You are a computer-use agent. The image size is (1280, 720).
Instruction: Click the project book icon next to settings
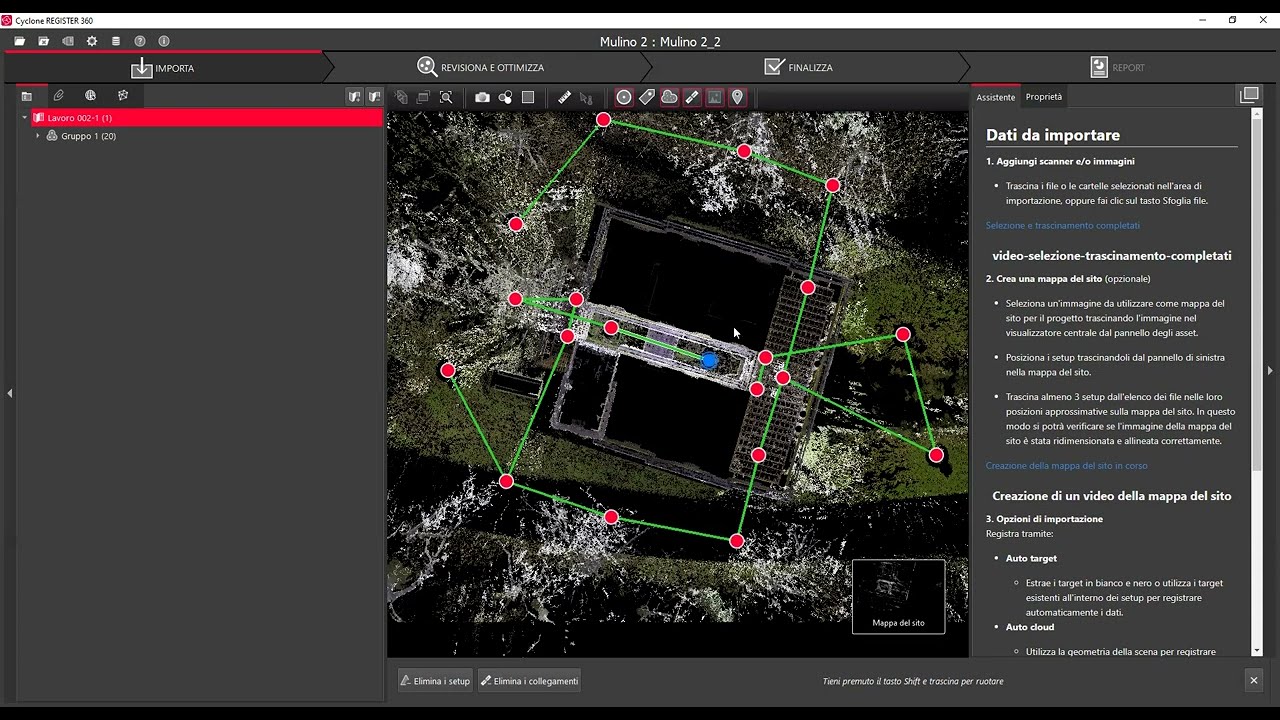tap(68, 41)
